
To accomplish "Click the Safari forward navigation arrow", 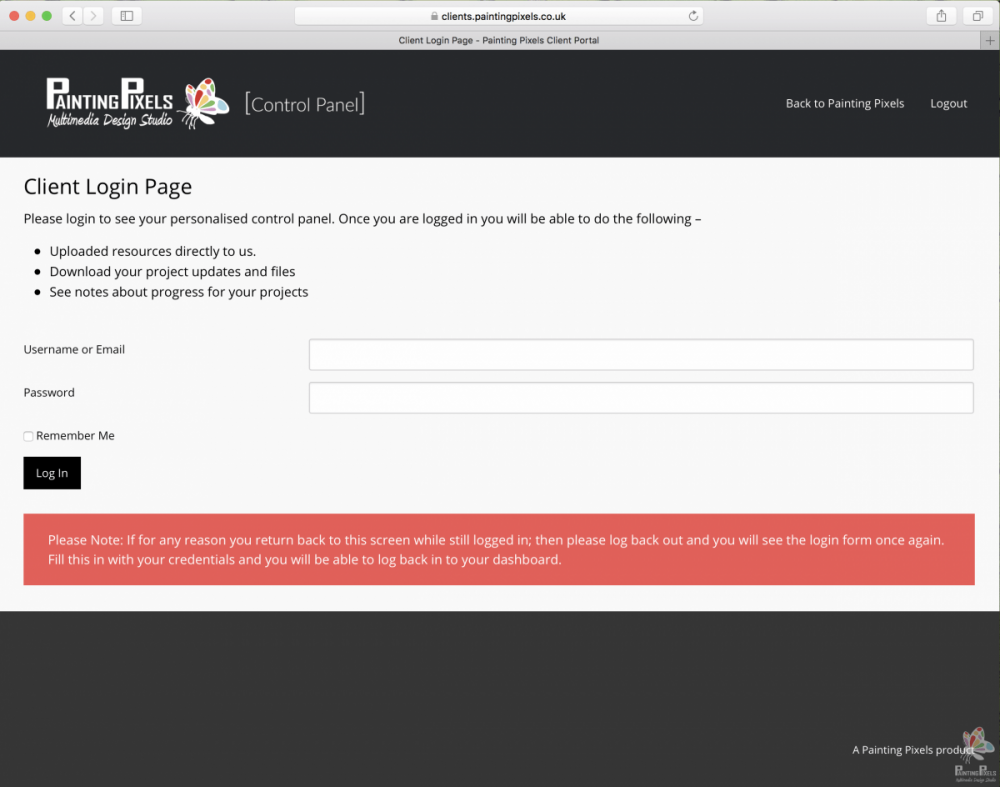I will point(93,16).
